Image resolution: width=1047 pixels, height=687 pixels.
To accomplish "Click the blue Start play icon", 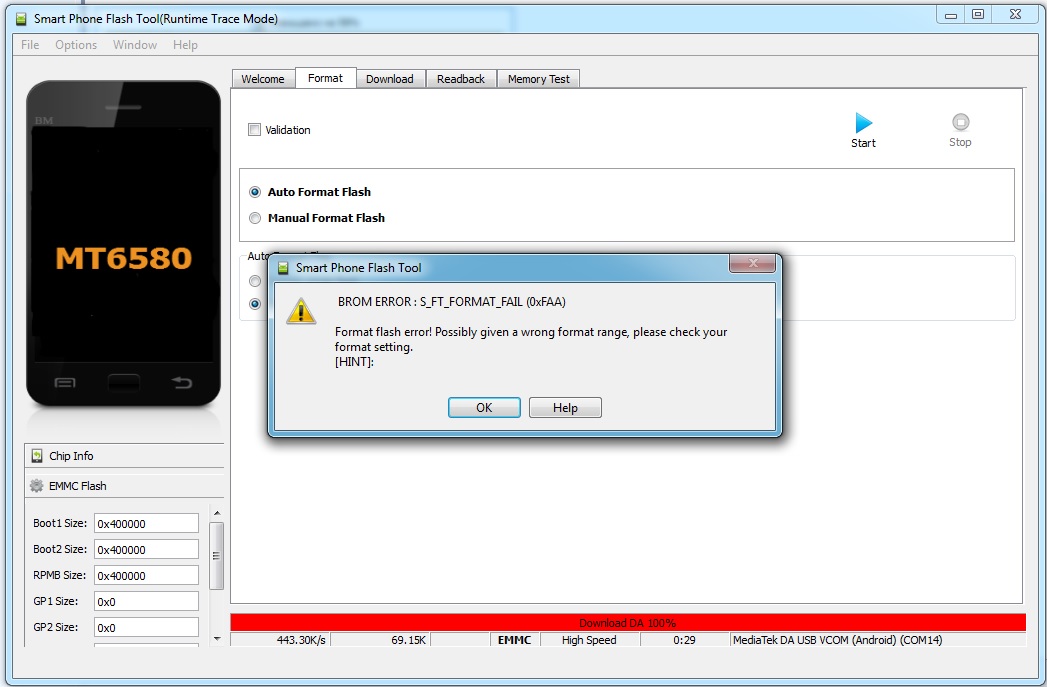I will (863, 123).
